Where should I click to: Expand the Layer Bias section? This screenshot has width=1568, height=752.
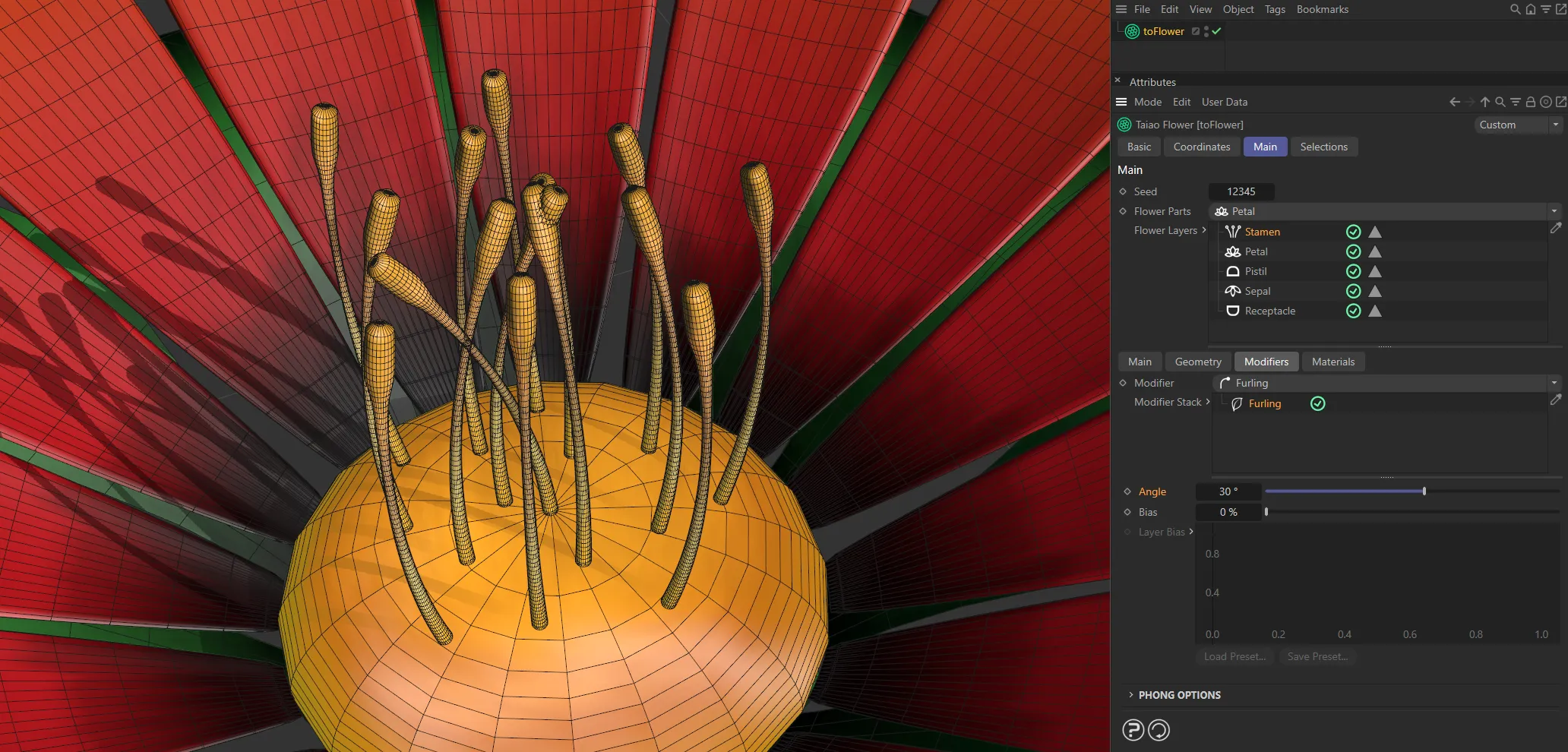click(1193, 532)
